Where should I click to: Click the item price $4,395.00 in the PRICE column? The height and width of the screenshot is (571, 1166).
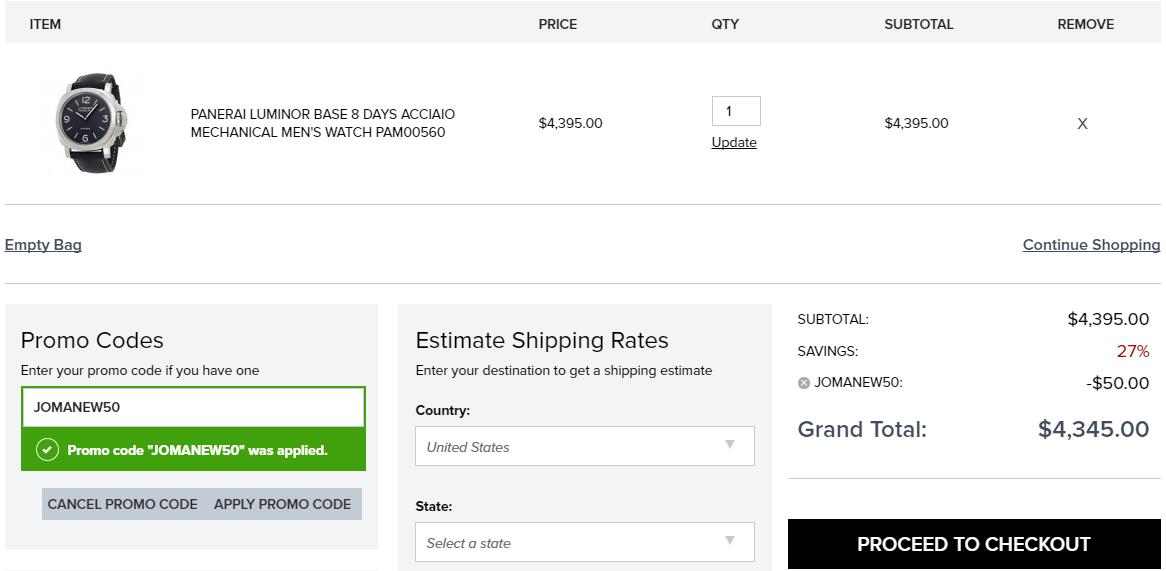click(x=570, y=123)
